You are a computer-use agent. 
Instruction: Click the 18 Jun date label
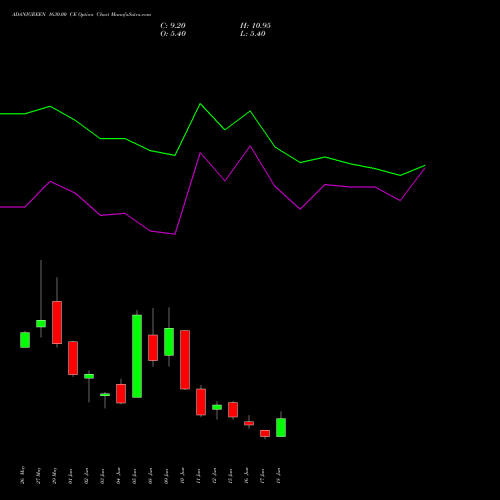click(x=279, y=476)
